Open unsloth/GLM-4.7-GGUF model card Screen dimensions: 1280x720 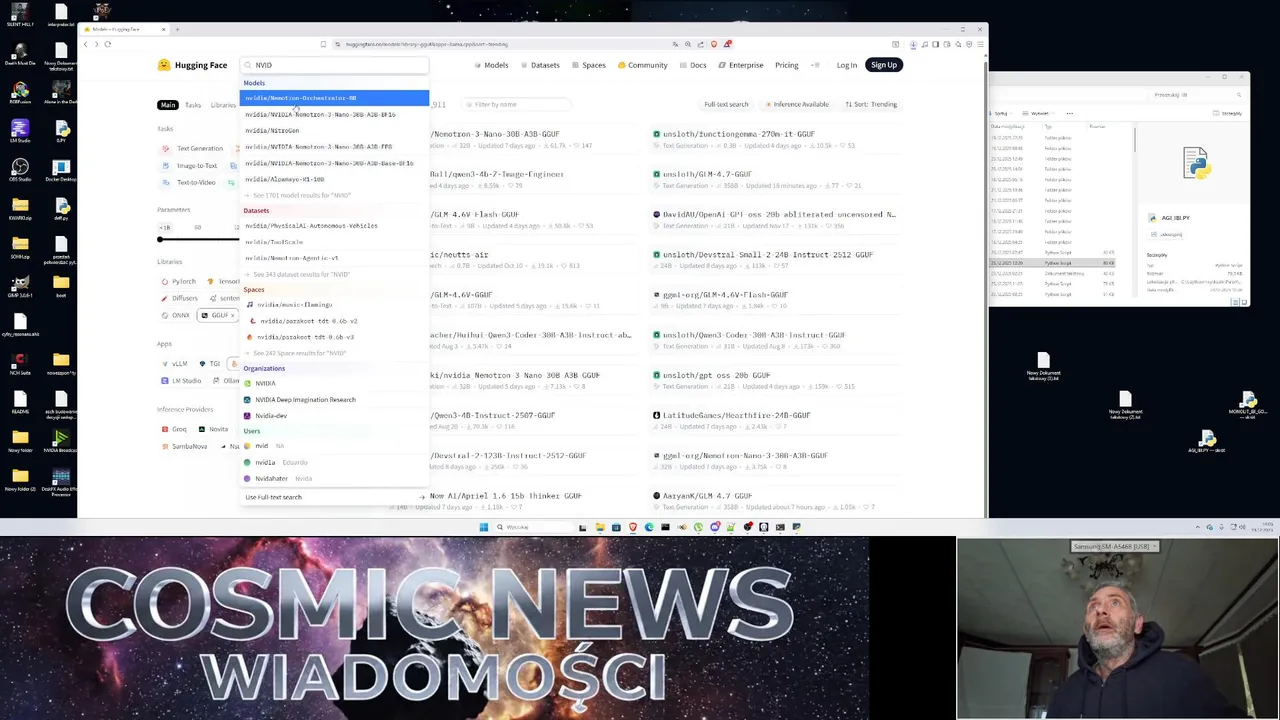click(x=776, y=179)
